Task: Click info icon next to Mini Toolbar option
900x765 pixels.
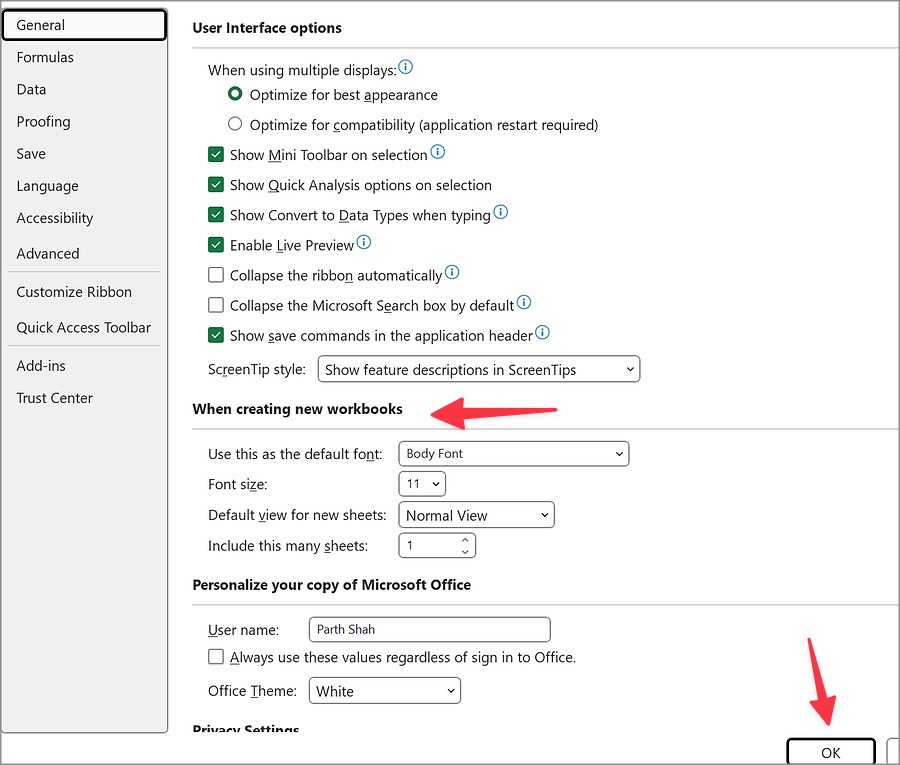Action: pyautogui.click(x=437, y=153)
